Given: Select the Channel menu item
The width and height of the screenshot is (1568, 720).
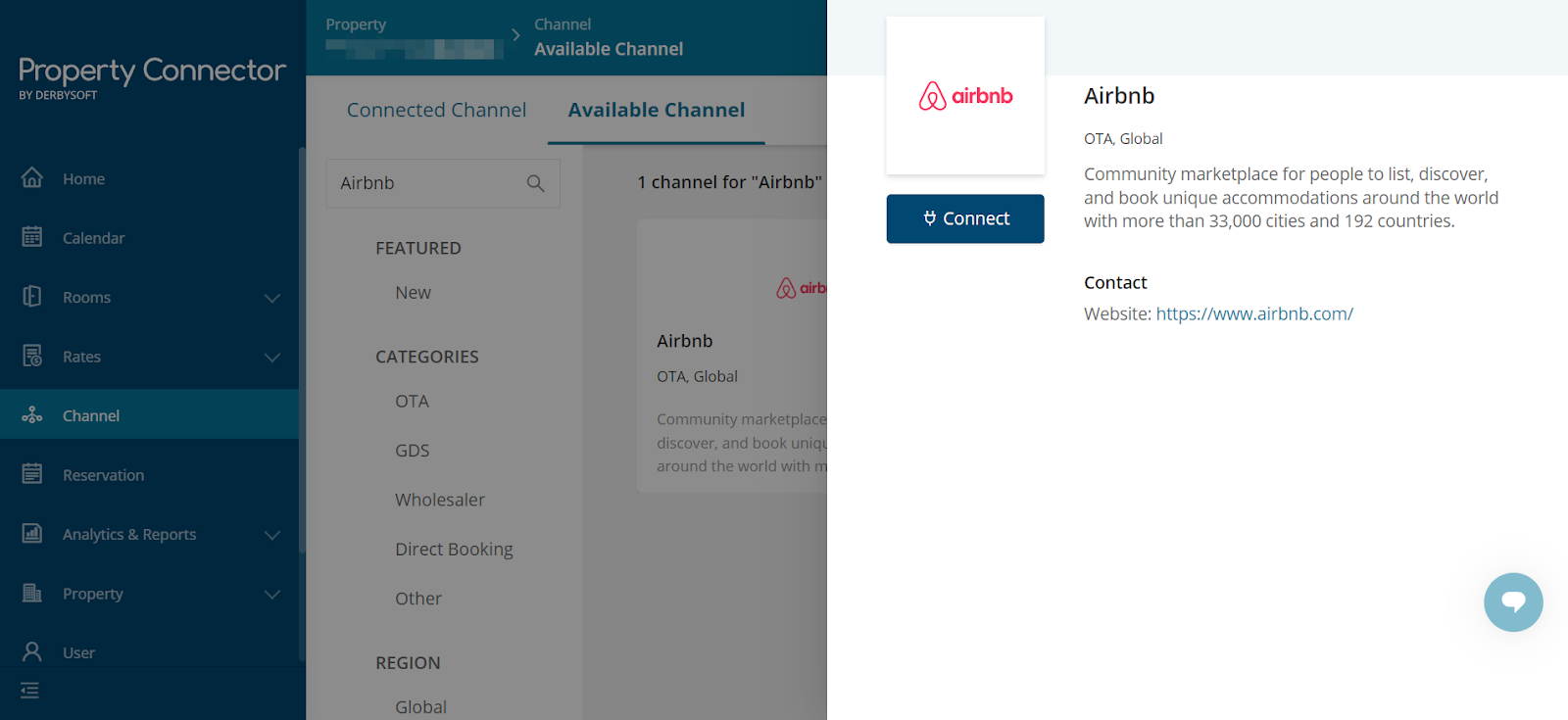Looking at the screenshot, I should click(149, 414).
